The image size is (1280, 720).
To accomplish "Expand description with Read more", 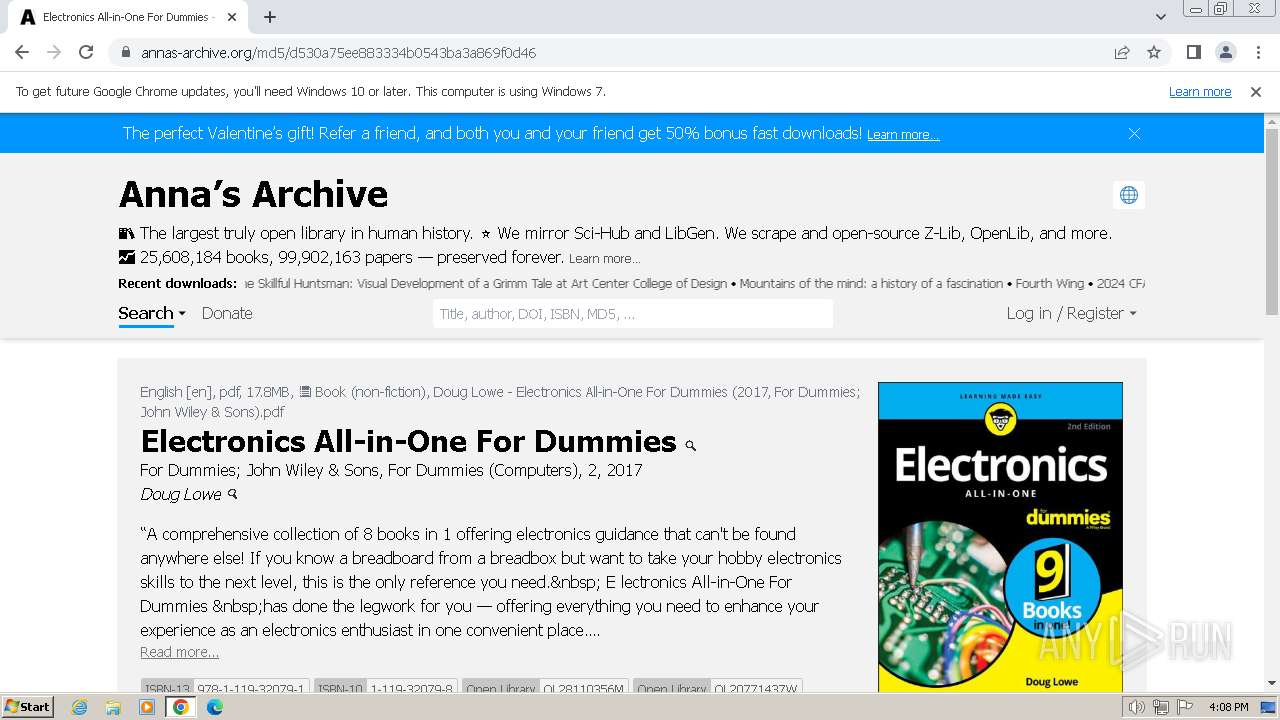I will pos(179,652).
